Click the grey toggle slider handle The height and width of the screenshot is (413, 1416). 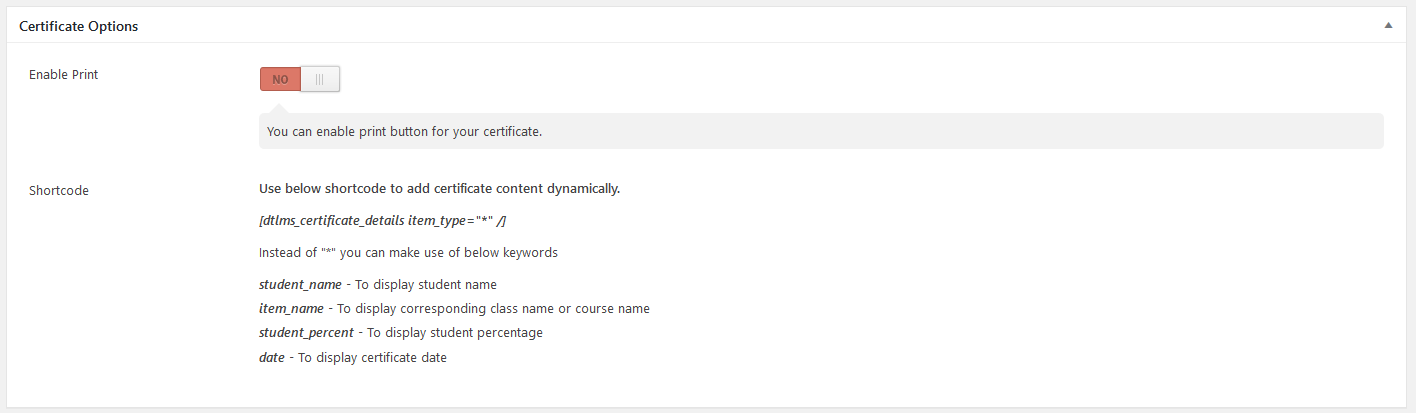coord(320,79)
